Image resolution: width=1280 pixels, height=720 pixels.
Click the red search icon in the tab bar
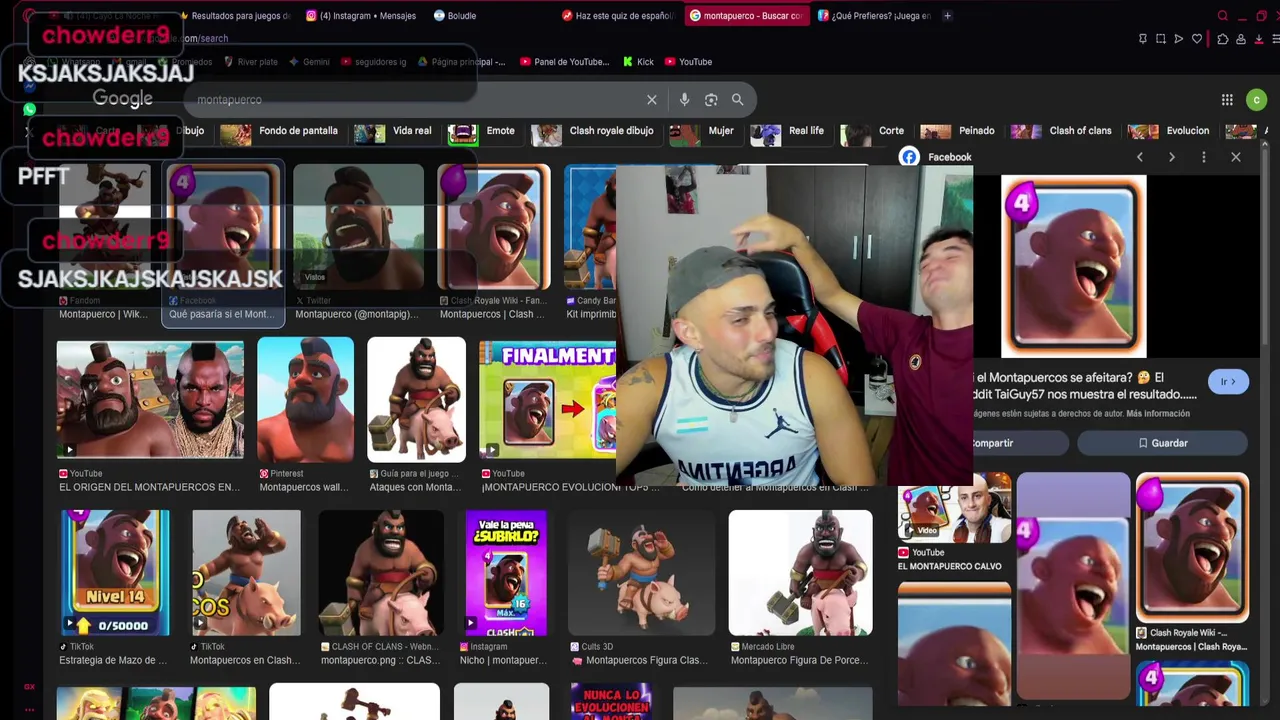coord(1222,16)
